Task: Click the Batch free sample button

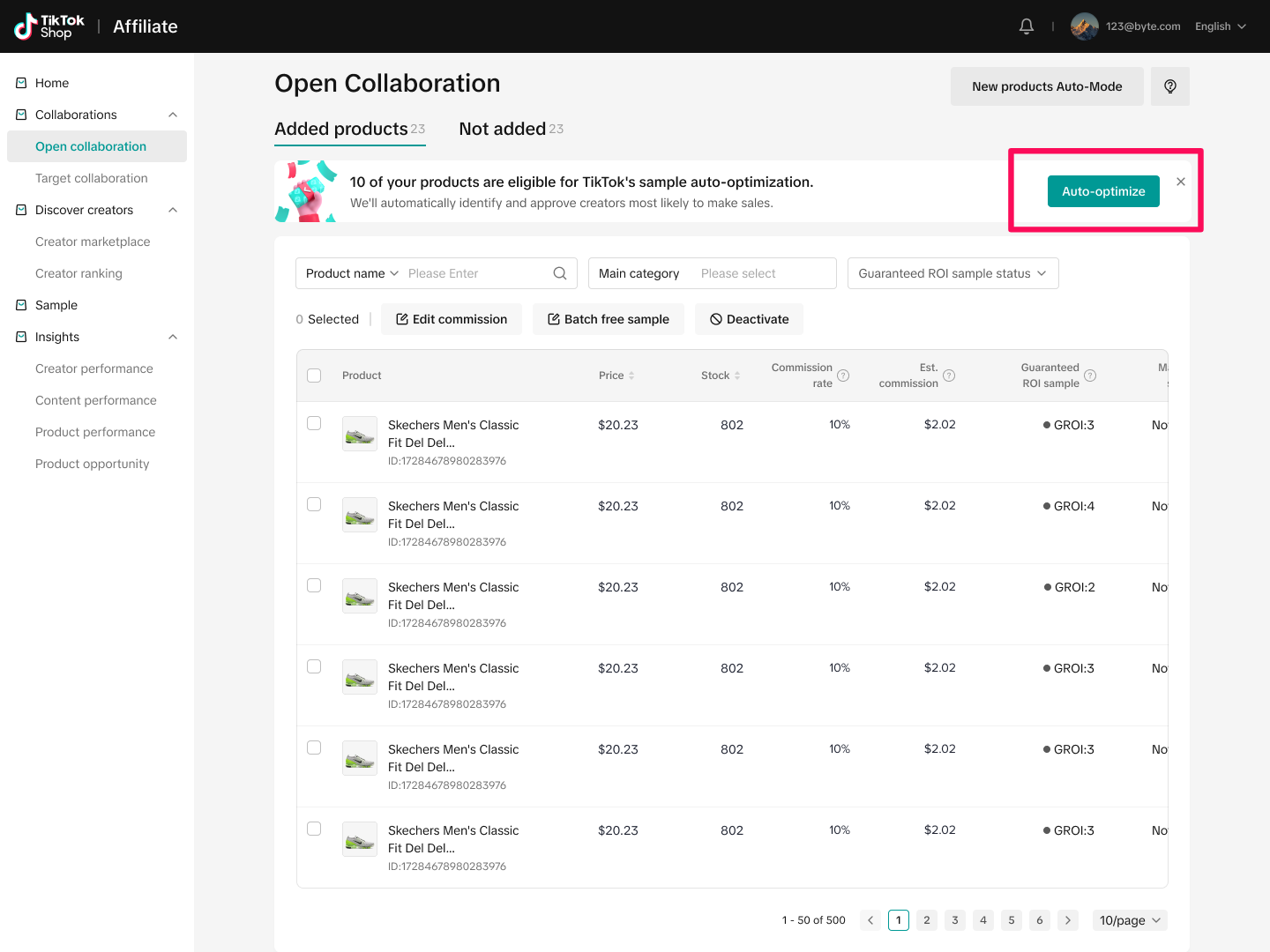Action: [608, 319]
